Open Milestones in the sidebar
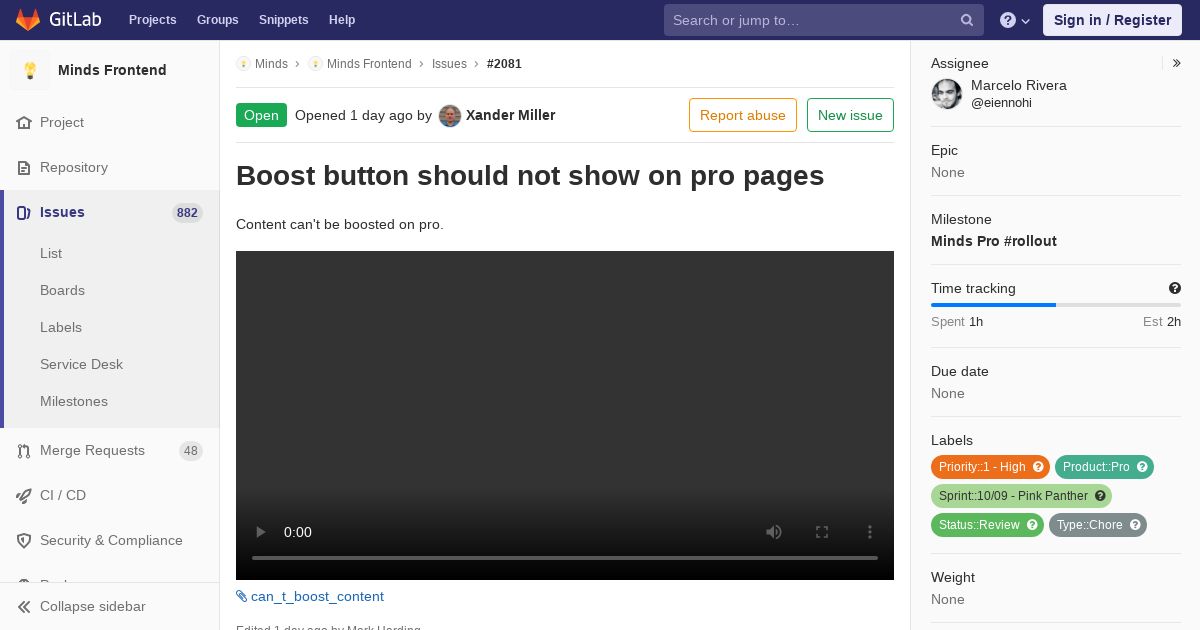Screen dimensions: 1200x630 [x=74, y=402]
